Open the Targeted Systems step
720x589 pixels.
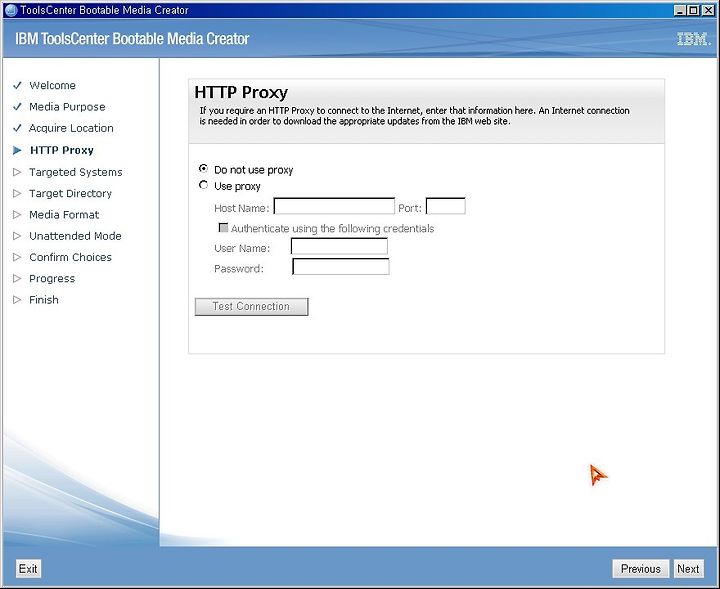(x=76, y=172)
